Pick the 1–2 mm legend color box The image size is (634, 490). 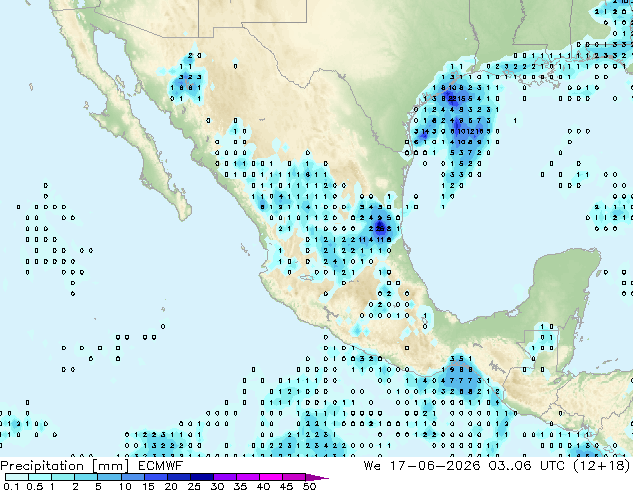pos(63,477)
